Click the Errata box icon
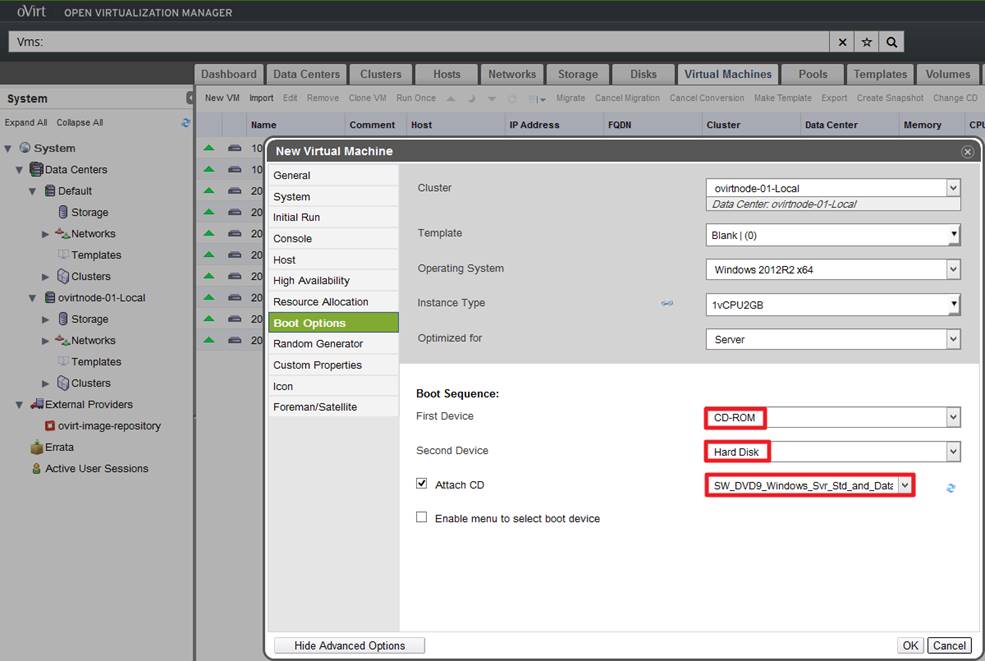Screen dimensions: 985x661 tap(36, 447)
